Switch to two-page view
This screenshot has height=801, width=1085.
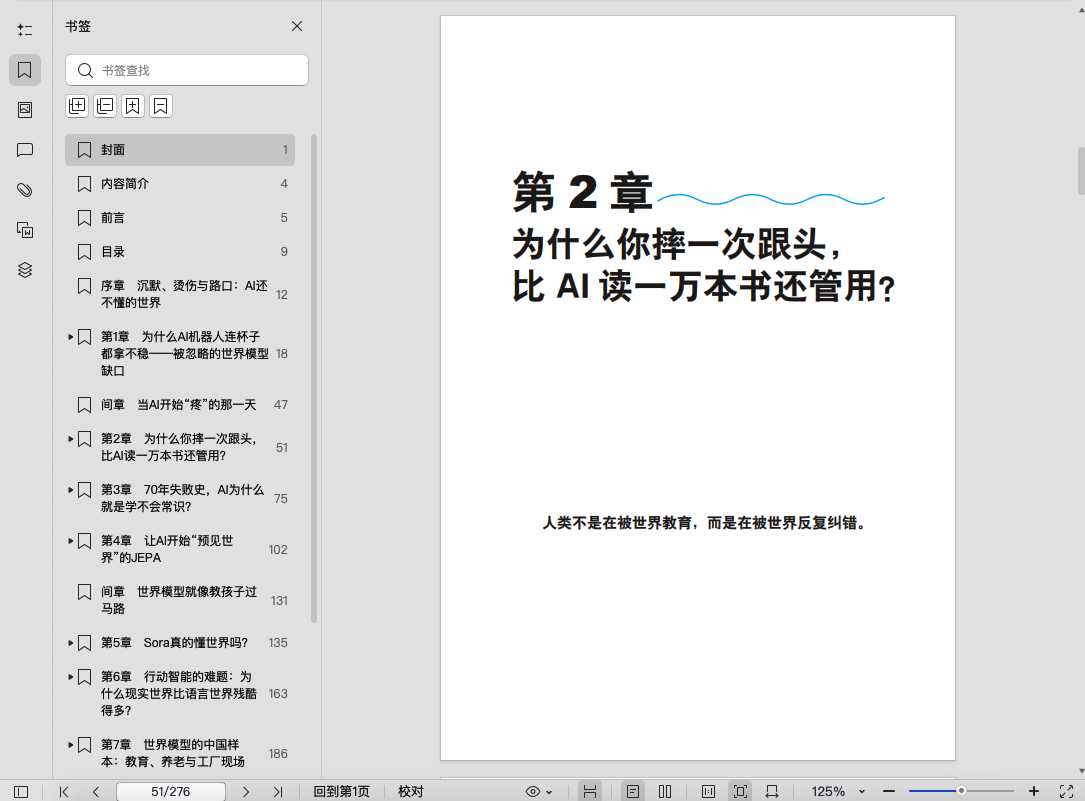[665, 791]
